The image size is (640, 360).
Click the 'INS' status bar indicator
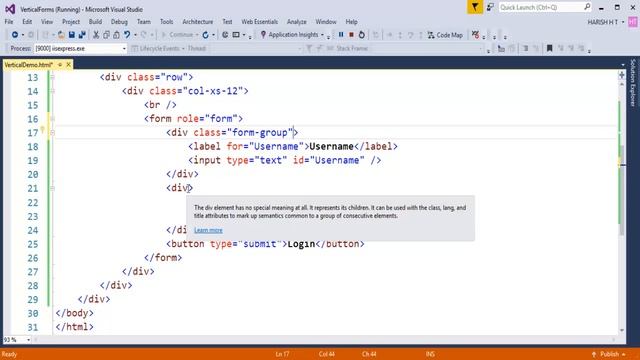tap(430, 354)
